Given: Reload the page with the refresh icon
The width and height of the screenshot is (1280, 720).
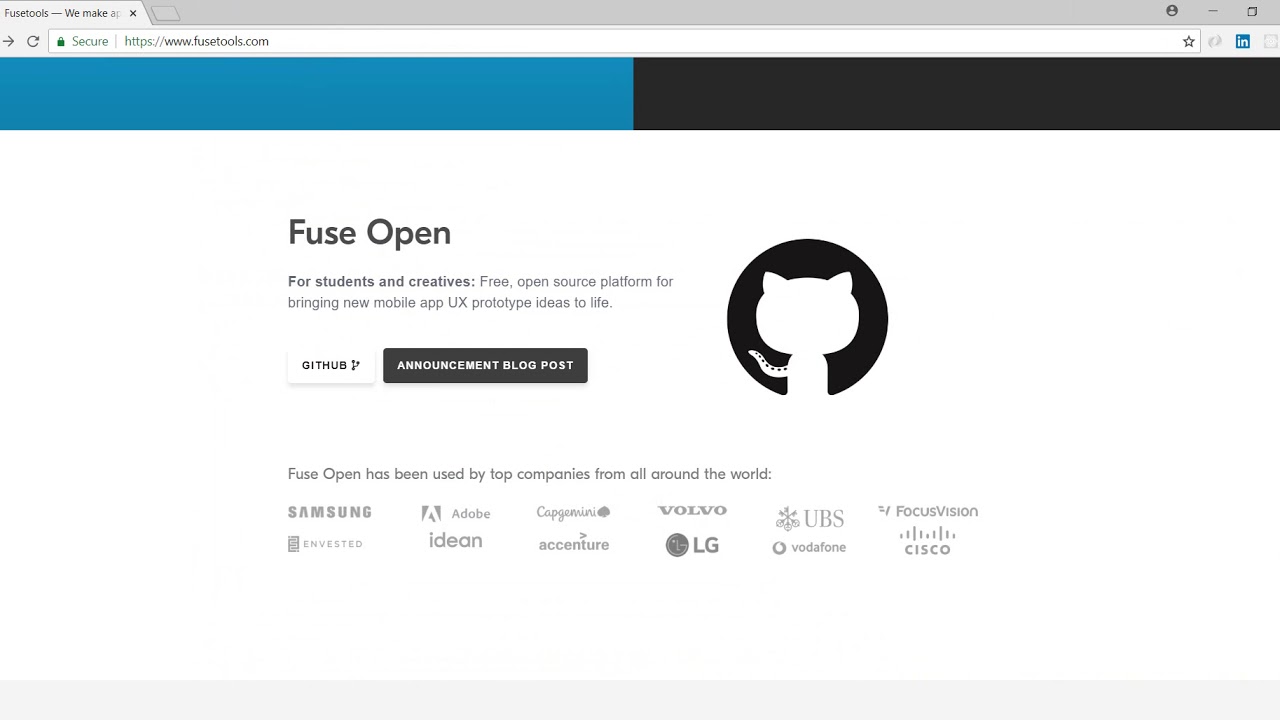Looking at the screenshot, I should click(33, 41).
